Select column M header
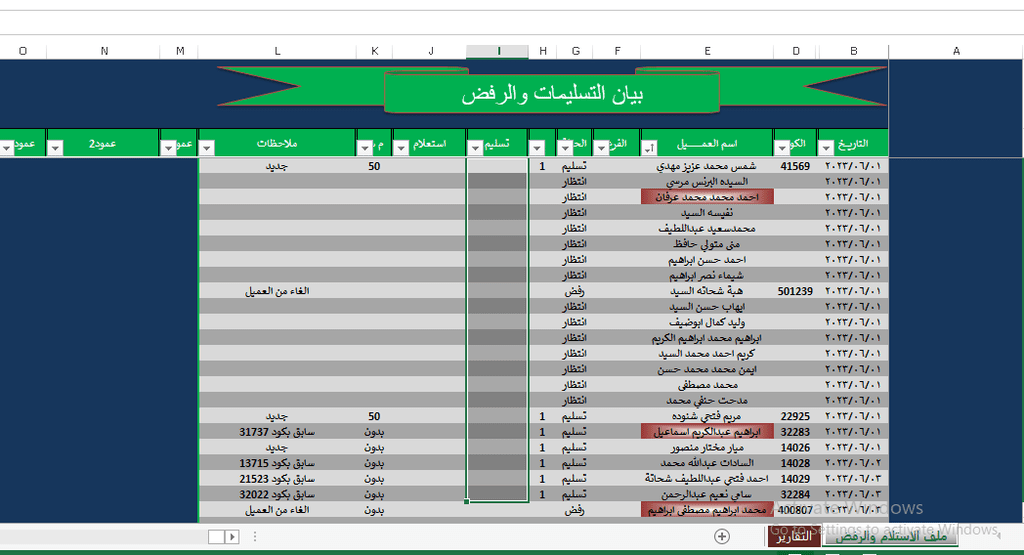Image resolution: width=1024 pixels, height=555 pixels. point(180,51)
